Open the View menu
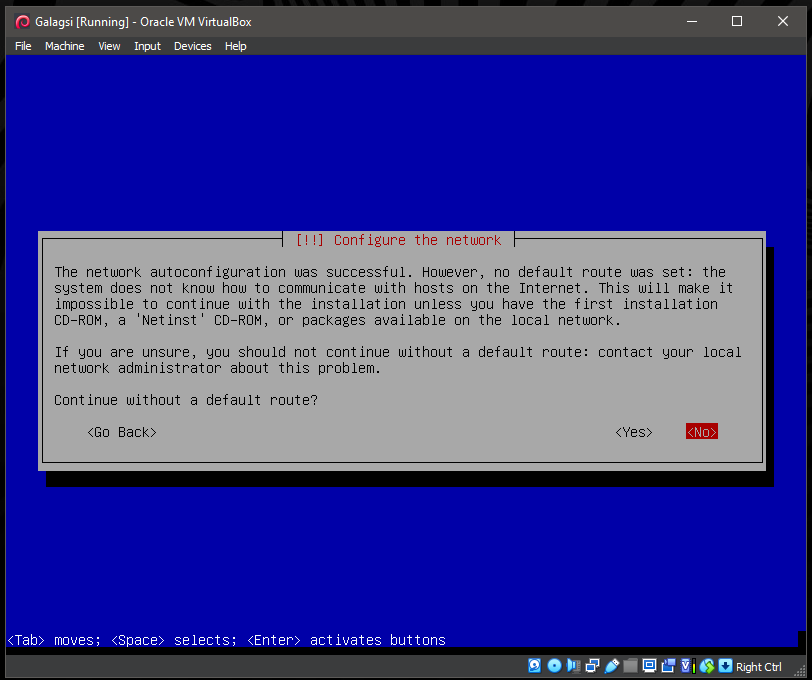The image size is (812, 680). [x=109, y=46]
